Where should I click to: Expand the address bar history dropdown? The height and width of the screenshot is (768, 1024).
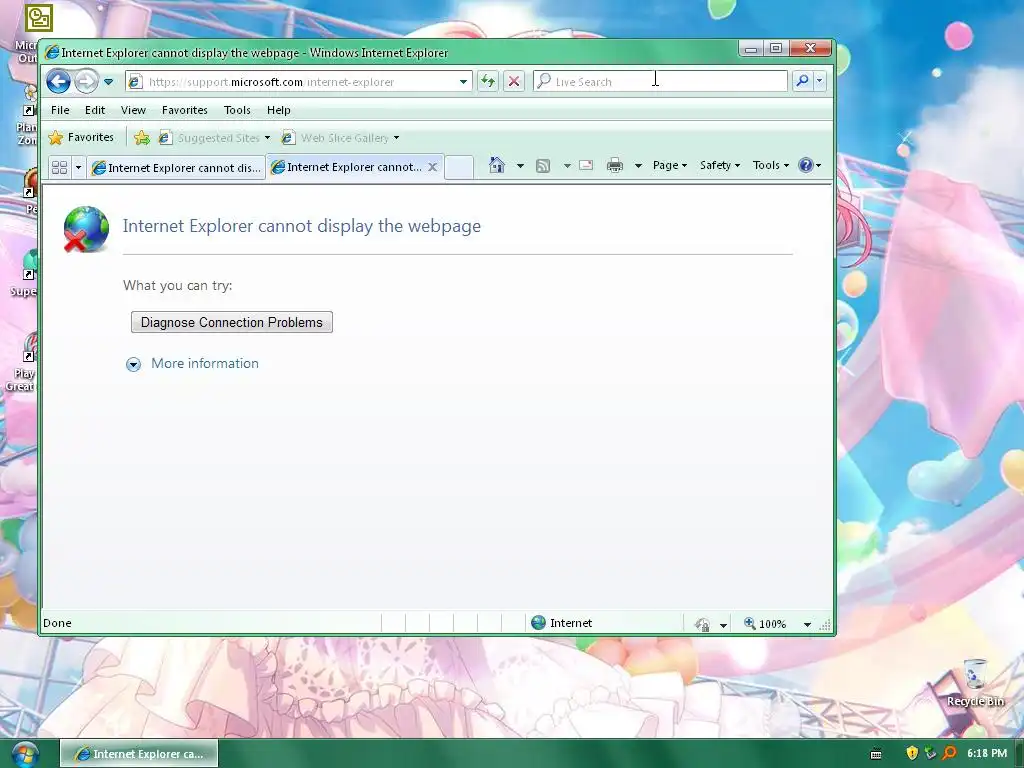click(463, 82)
